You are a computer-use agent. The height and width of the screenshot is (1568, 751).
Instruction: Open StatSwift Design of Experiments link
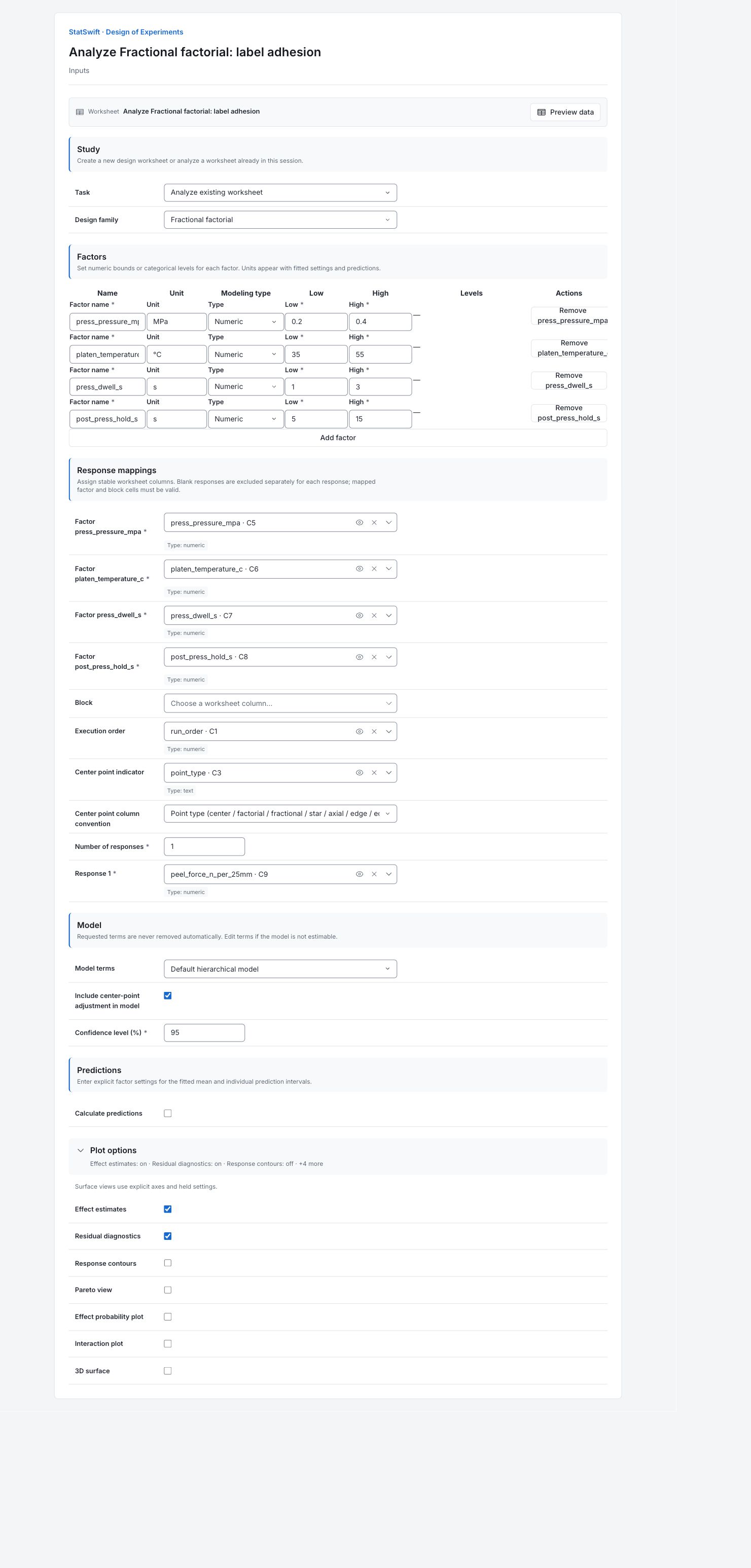point(126,32)
